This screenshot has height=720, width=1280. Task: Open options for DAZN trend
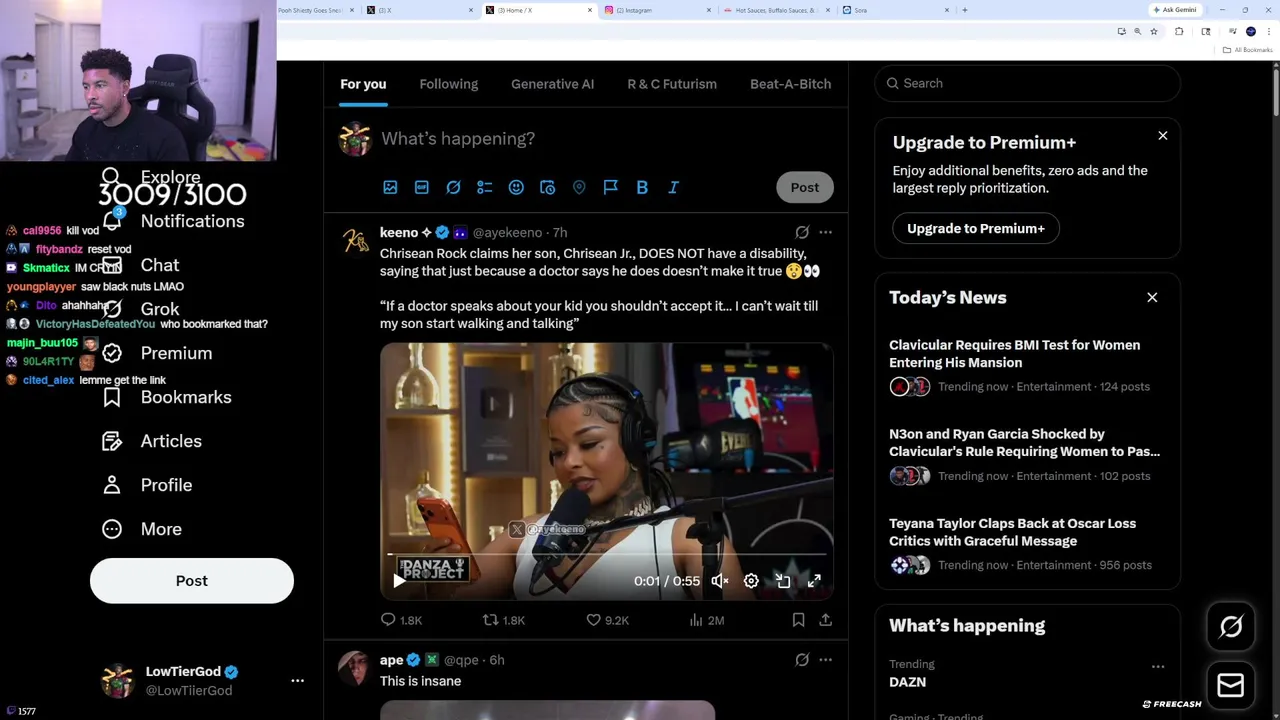coord(1158,666)
